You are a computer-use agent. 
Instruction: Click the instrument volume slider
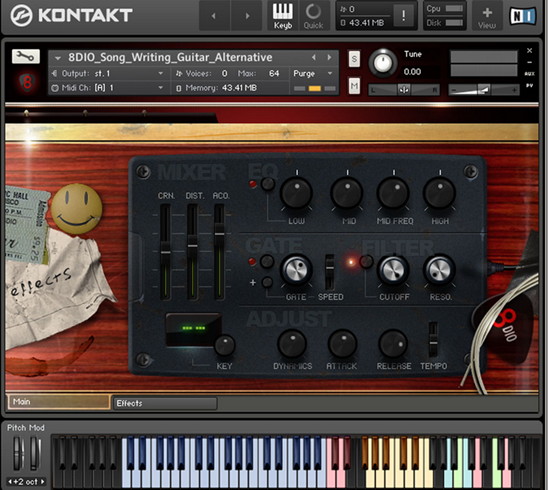[x=484, y=90]
